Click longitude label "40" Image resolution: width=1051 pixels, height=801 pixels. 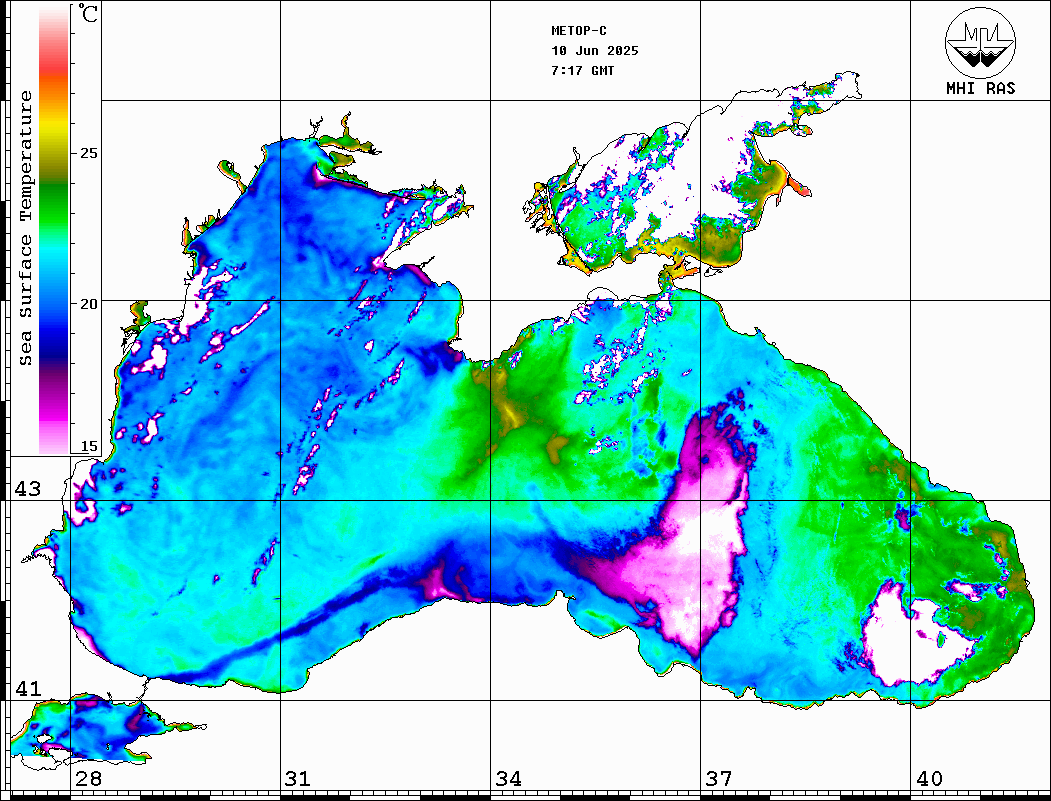coord(929,779)
